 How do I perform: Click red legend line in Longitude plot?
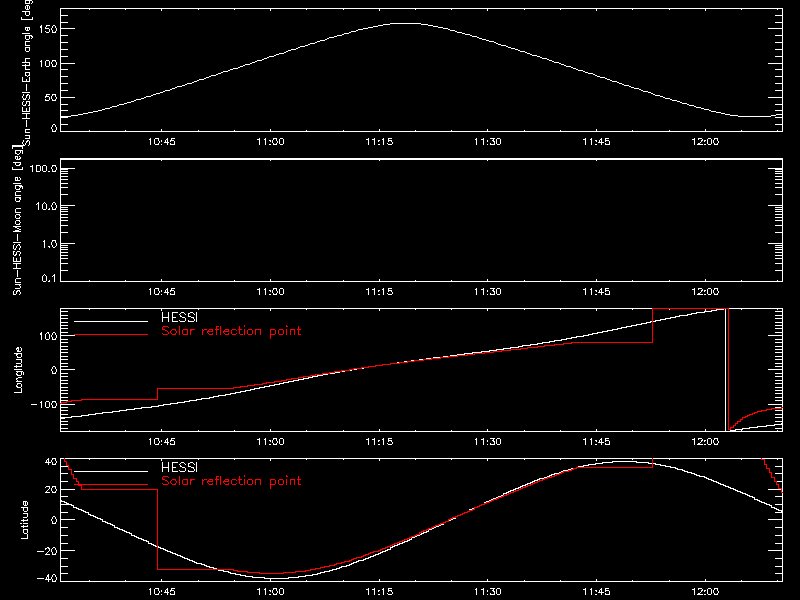point(111,335)
